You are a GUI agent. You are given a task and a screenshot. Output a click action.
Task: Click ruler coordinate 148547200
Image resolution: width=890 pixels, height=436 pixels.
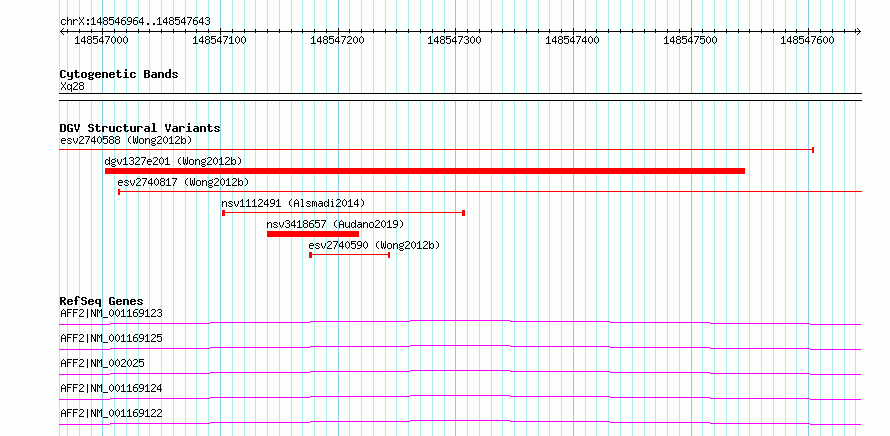[x=337, y=40]
